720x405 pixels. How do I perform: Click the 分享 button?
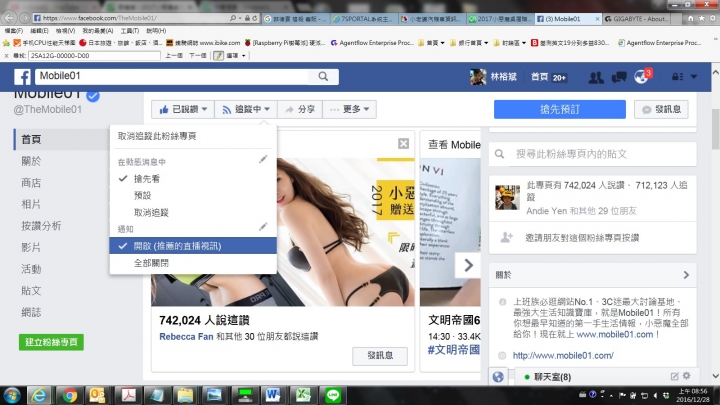(x=300, y=109)
